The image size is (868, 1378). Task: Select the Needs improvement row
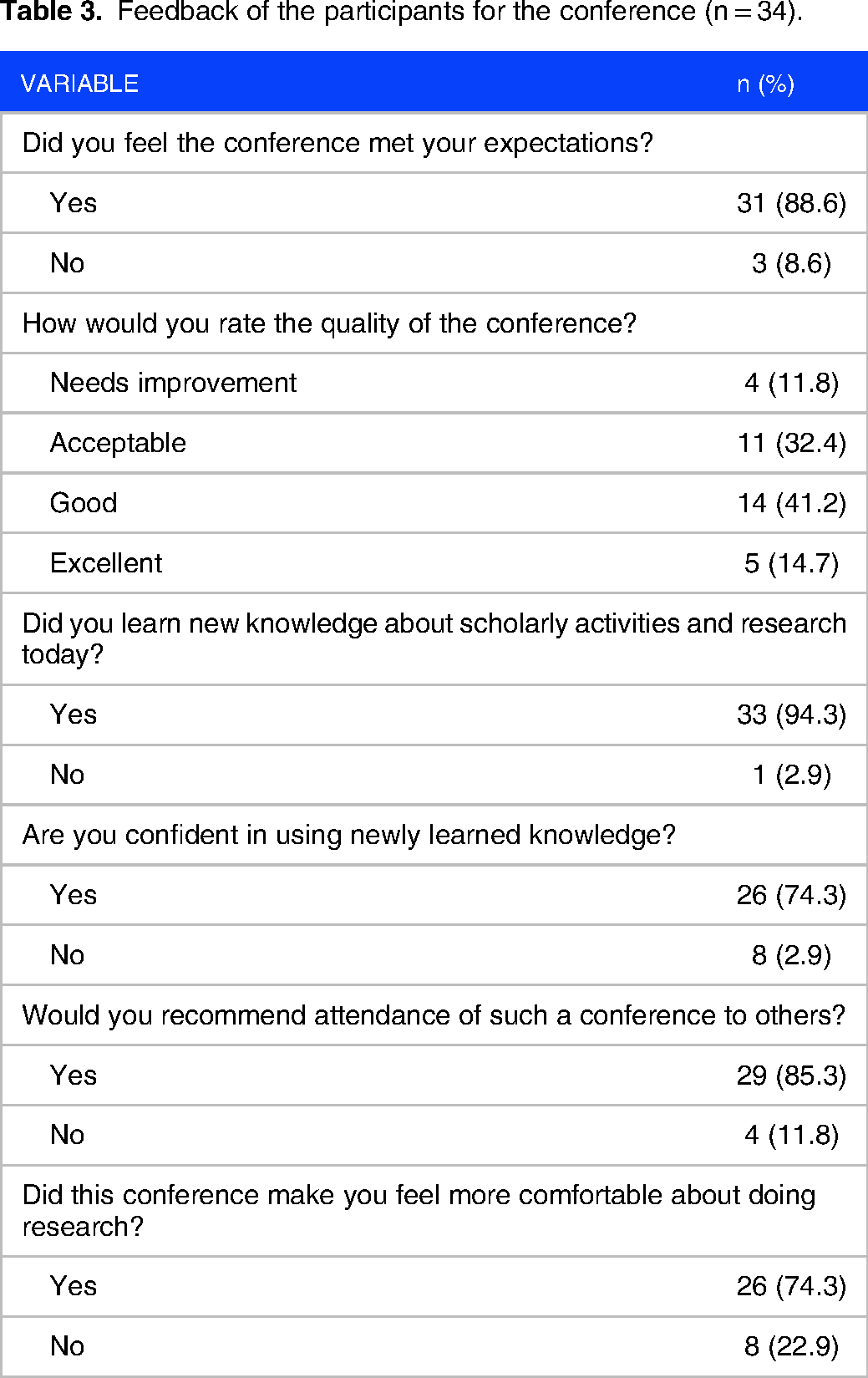coord(434,383)
